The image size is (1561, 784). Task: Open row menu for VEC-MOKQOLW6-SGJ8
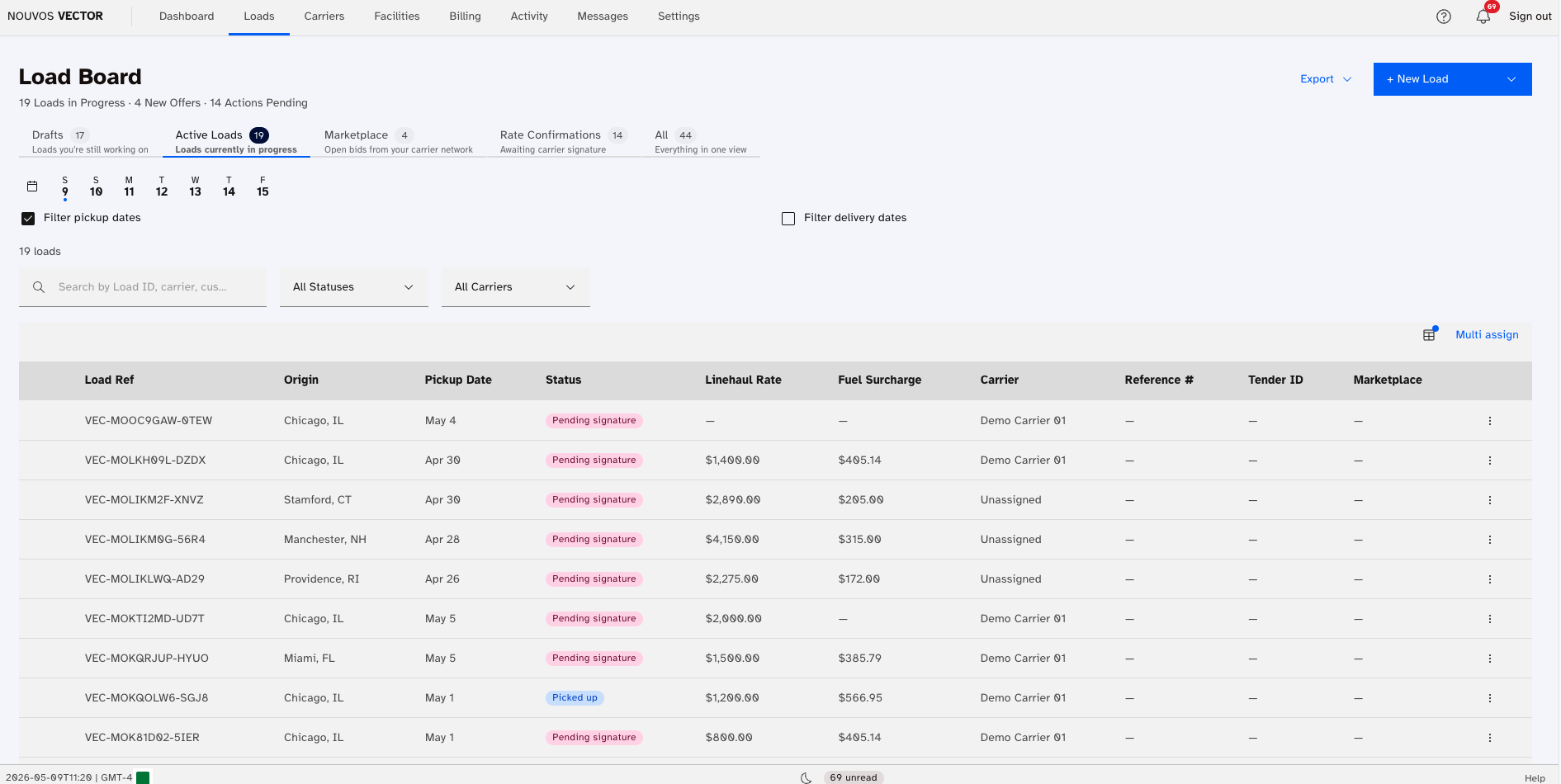pyautogui.click(x=1490, y=698)
